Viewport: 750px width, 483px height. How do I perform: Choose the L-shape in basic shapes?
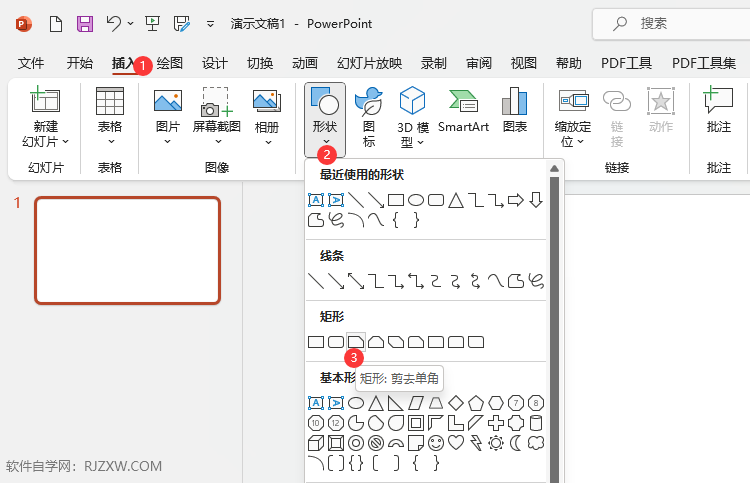456,423
